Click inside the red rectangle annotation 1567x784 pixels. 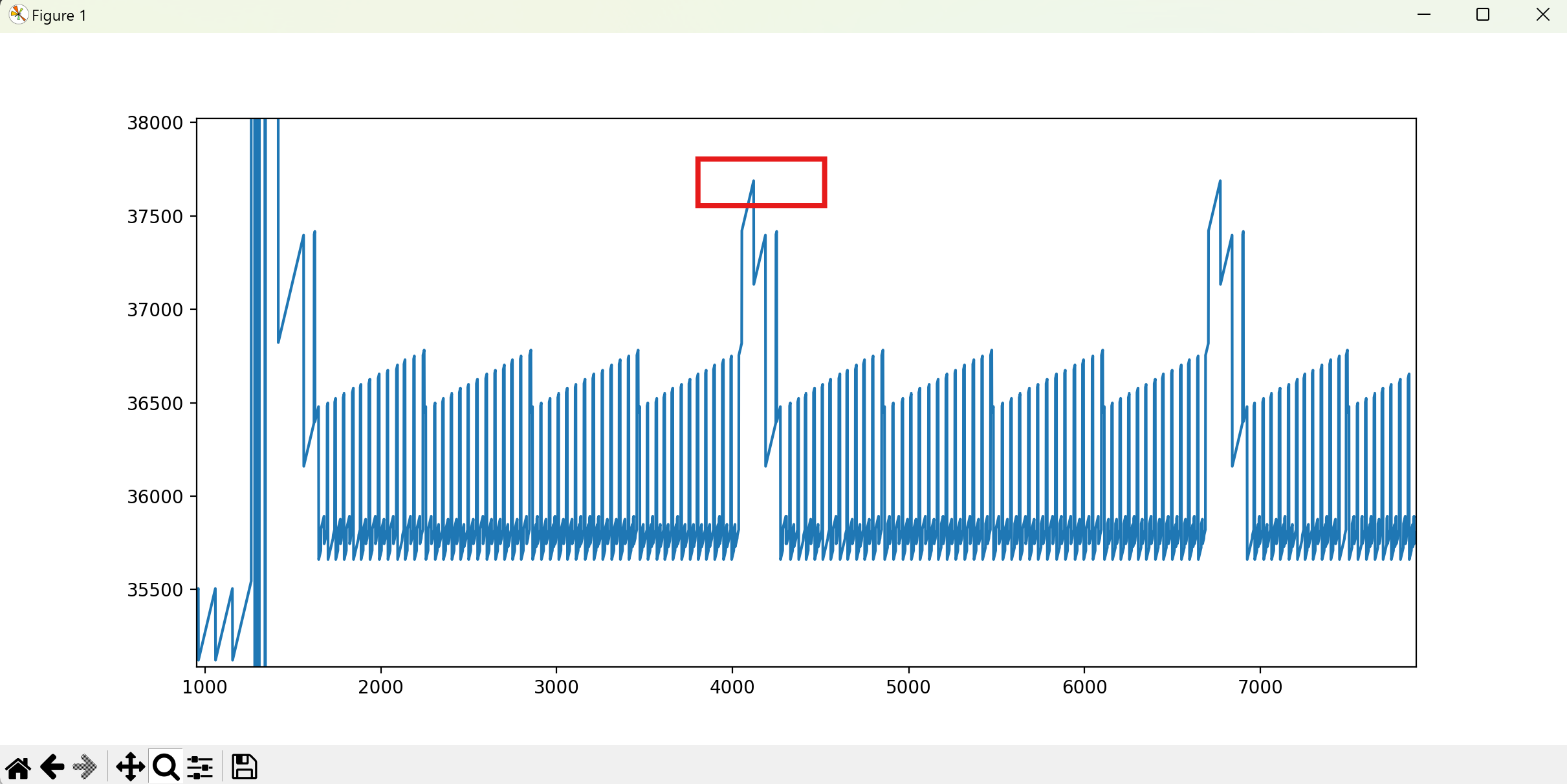761,182
